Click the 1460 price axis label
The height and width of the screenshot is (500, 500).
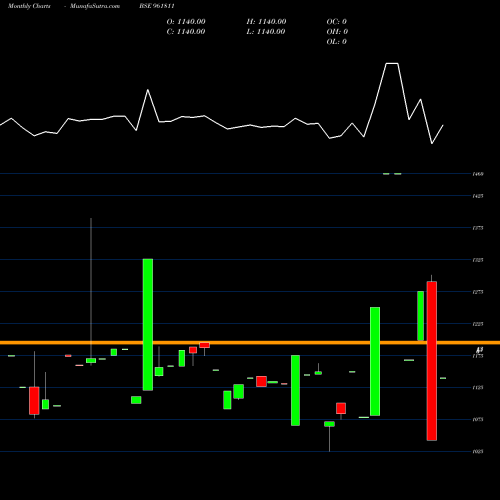pos(478,174)
